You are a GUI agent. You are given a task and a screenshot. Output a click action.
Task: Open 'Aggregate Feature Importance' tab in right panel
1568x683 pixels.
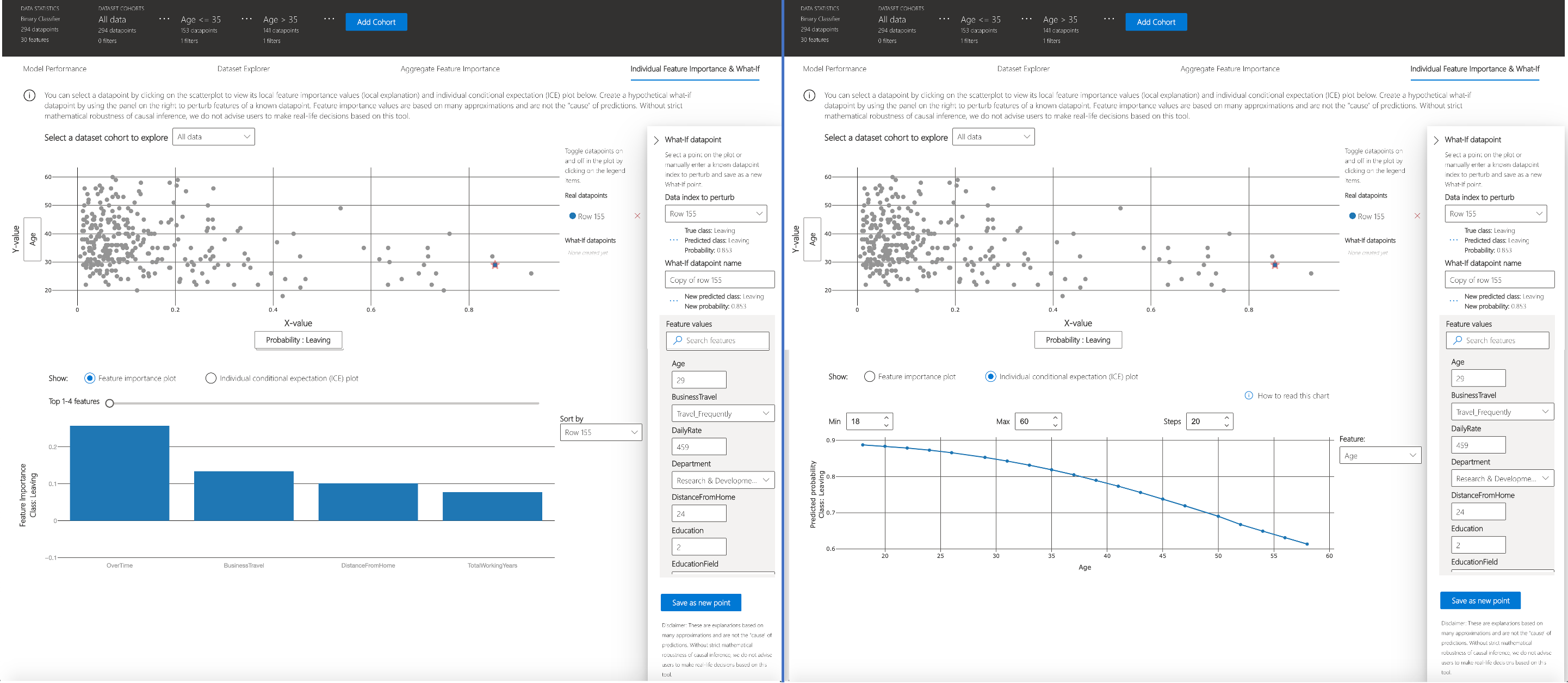pos(1230,69)
